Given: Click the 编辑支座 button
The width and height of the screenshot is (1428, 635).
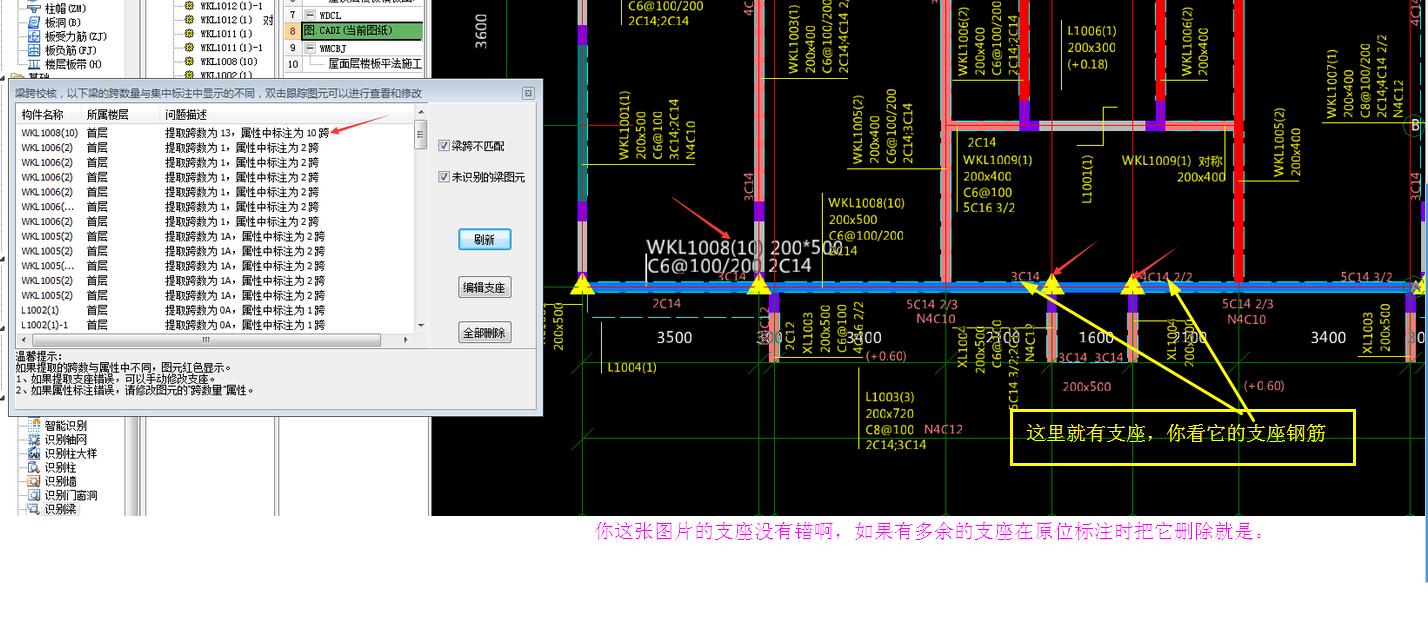Looking at the screenshot, I should 485,287.
